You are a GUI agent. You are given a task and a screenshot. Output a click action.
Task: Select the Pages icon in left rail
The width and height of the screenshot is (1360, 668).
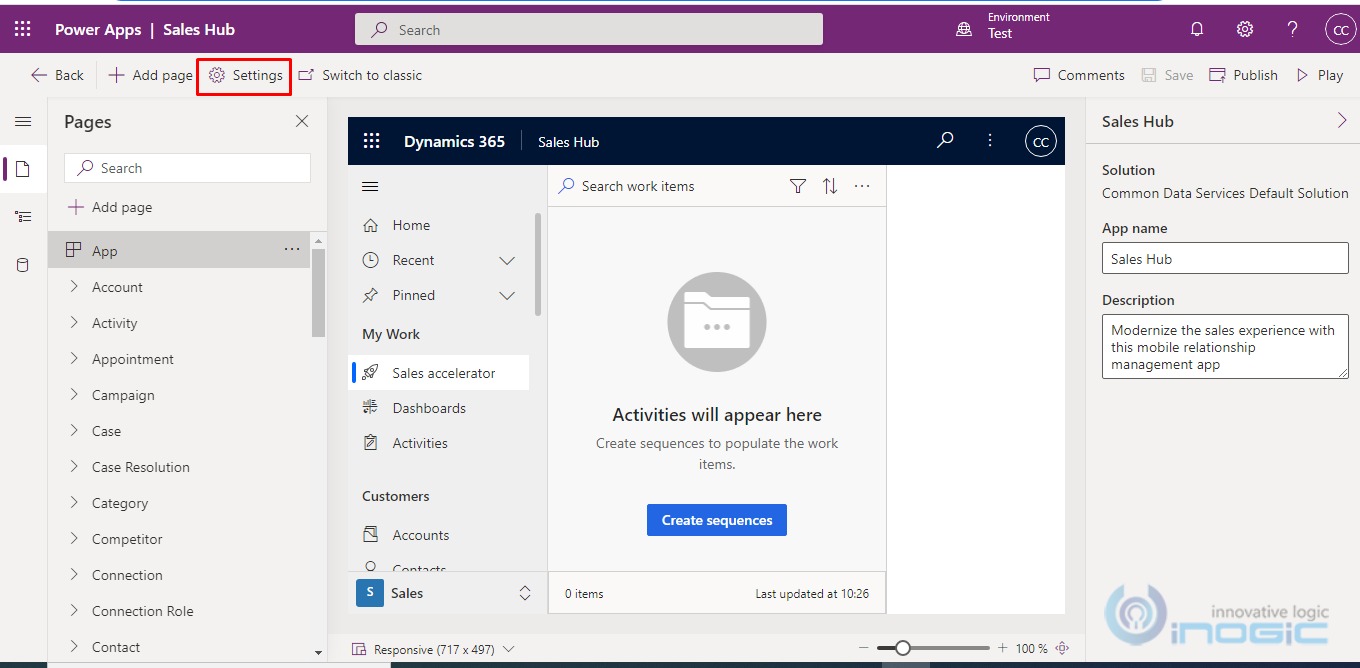click(x=23, y=168)
